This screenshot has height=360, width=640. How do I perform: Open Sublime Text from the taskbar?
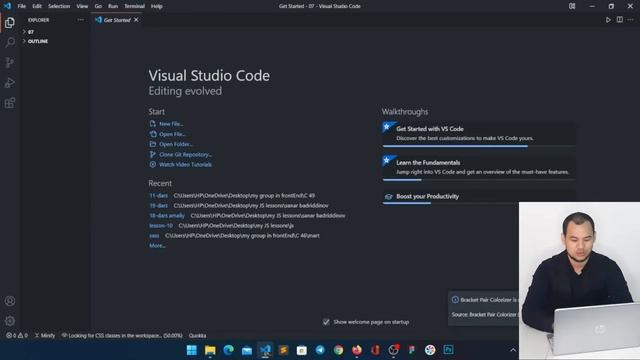click(x=283, y=350)
